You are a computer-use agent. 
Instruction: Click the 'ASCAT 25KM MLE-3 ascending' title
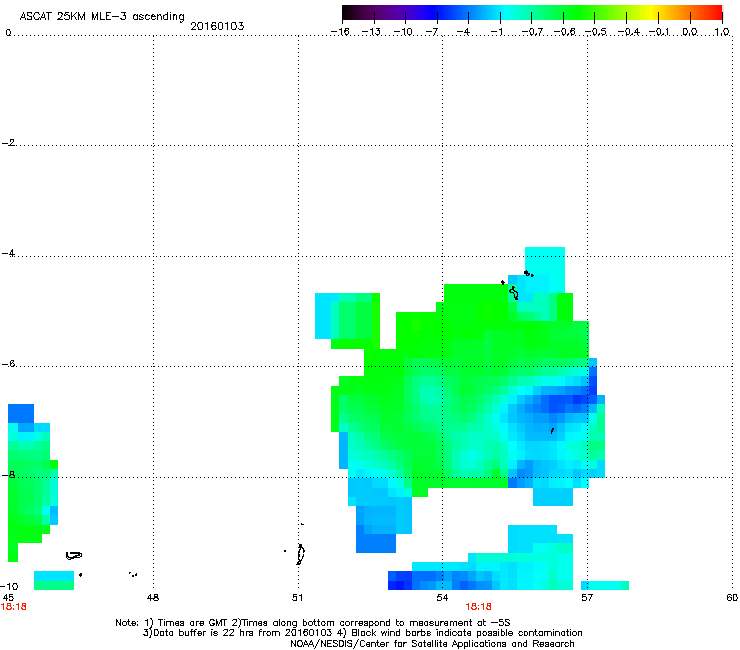coord(102,16)
